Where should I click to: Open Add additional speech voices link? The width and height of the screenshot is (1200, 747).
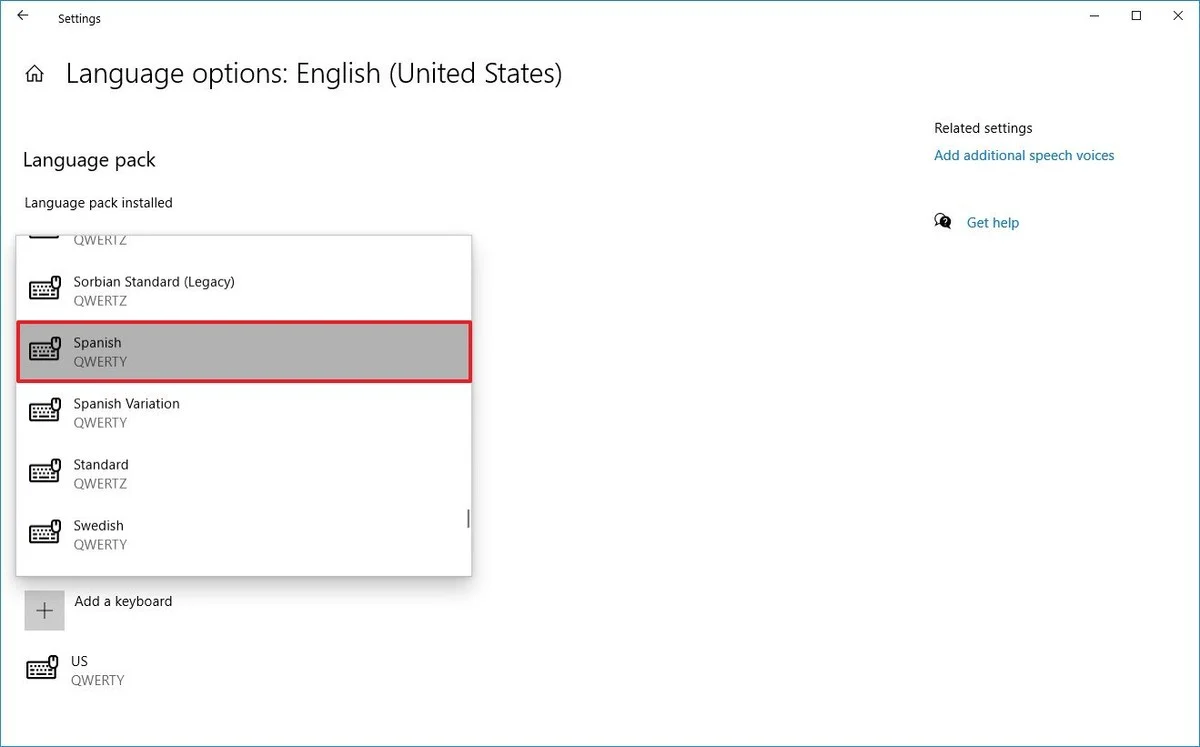point(1024,155)
